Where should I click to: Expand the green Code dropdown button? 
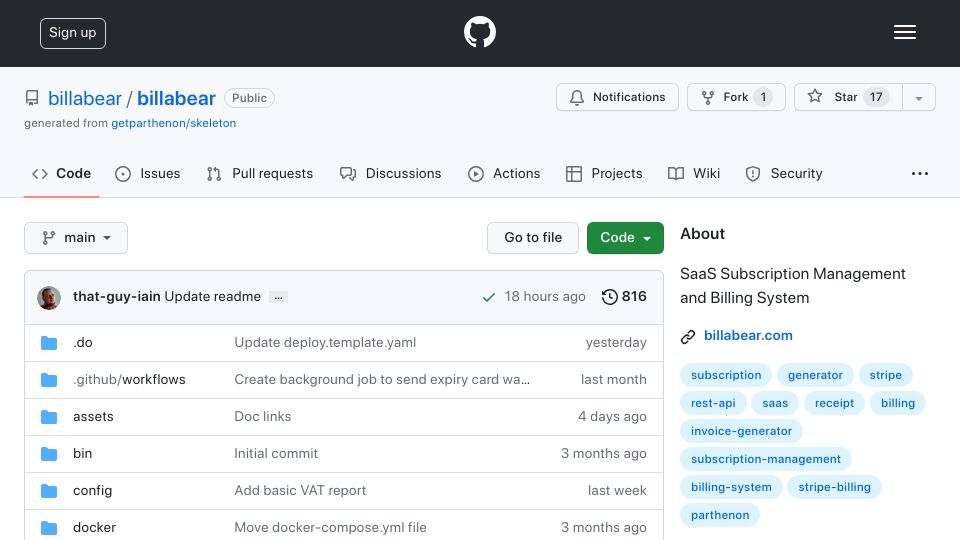pyautogui.click(x=625, y=238)
